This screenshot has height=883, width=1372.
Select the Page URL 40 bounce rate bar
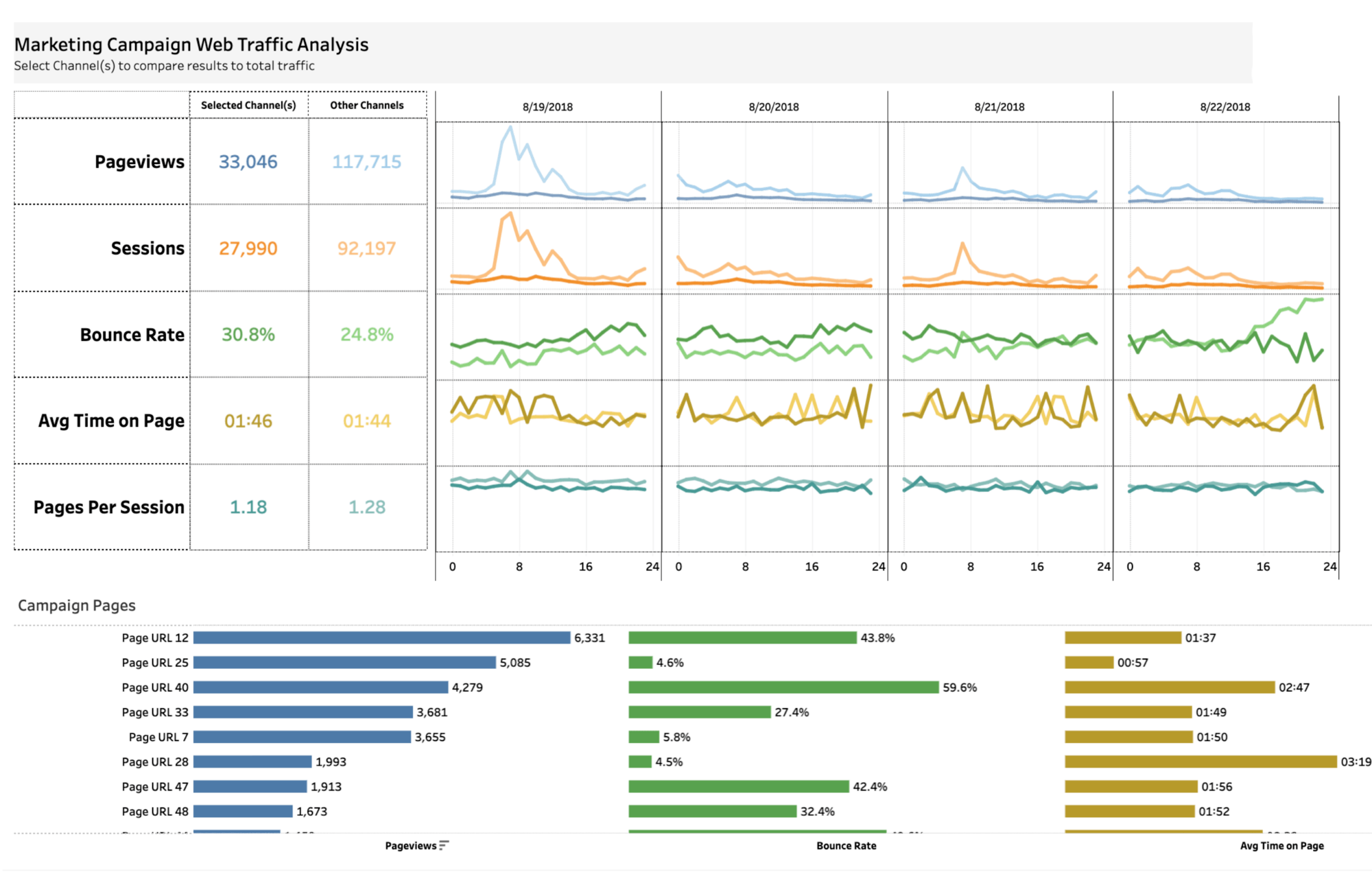coord(783,687)
